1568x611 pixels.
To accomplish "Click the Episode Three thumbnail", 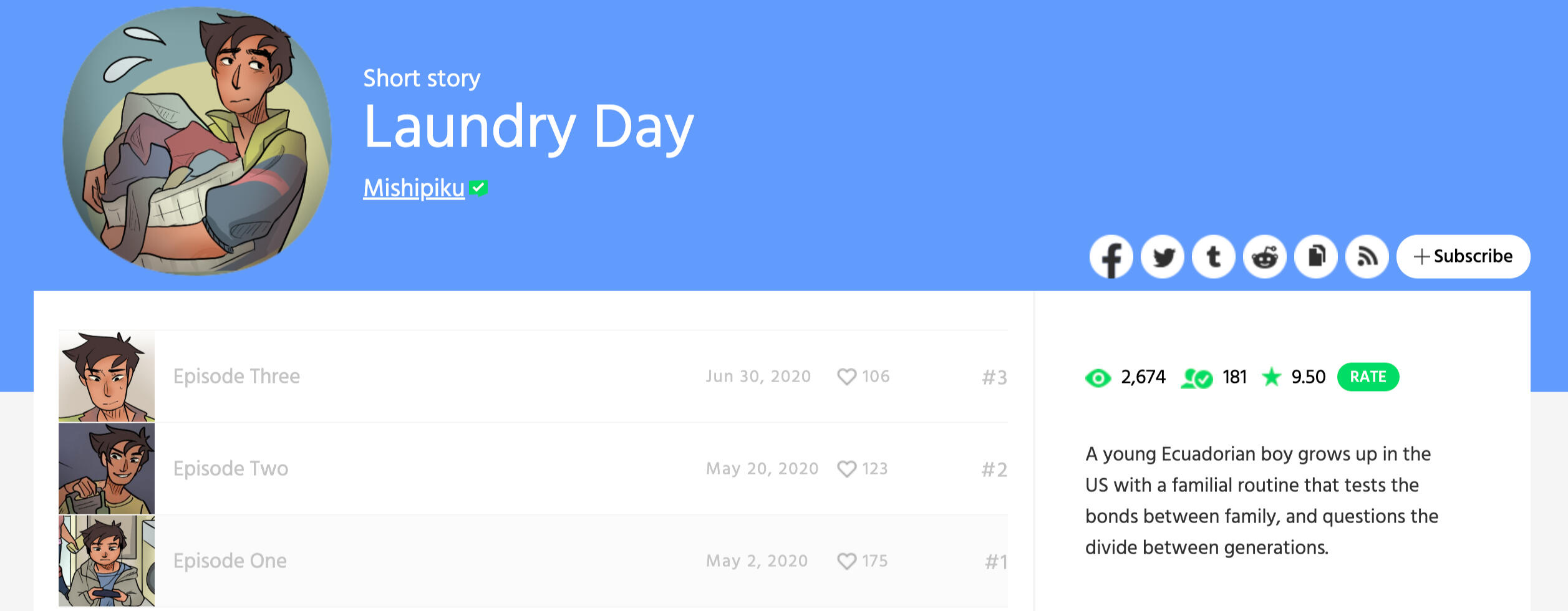I will click(x=107, y=377).
